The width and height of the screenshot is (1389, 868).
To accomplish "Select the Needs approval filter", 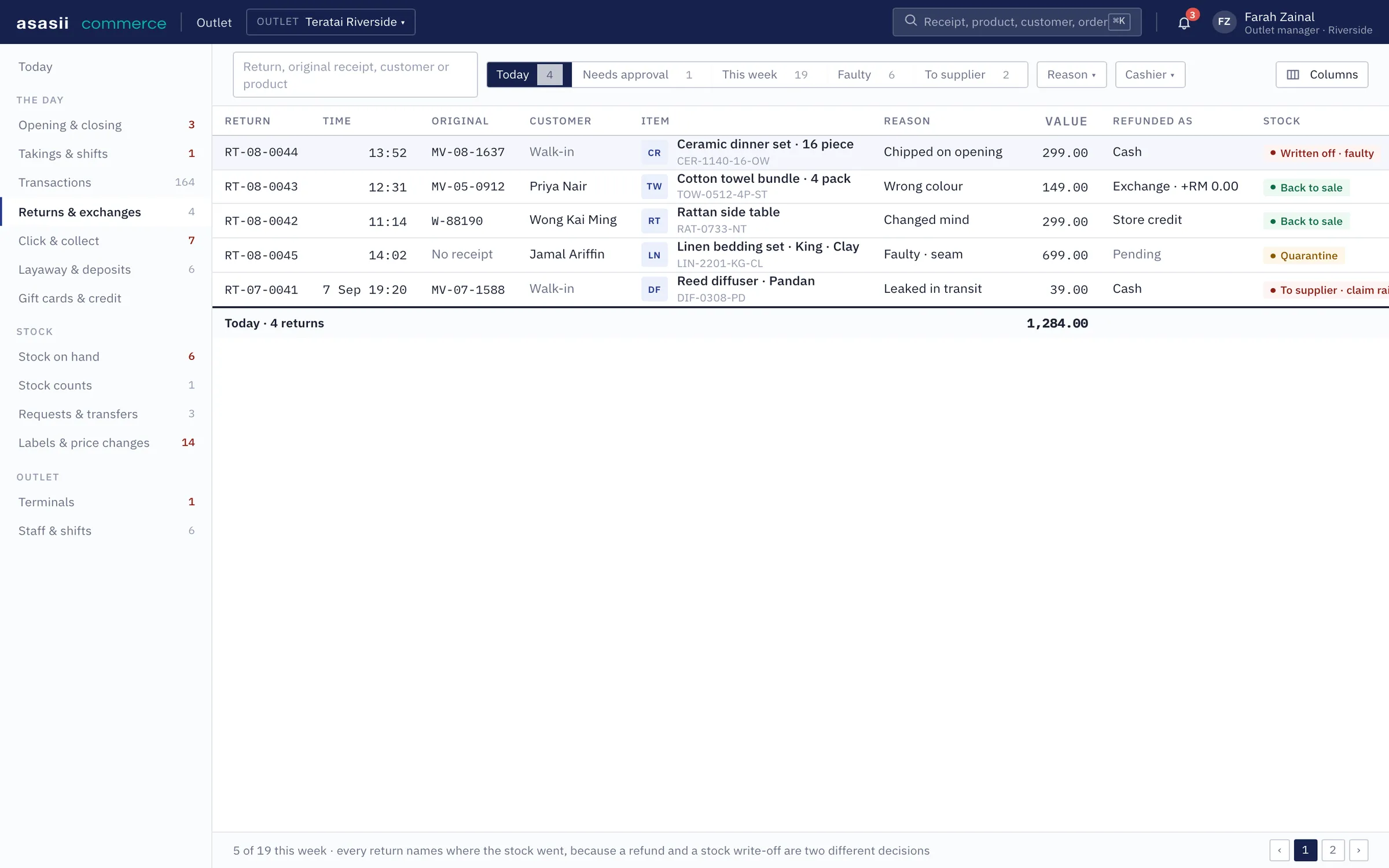I will pyautogui.click(x=637, y=75).
